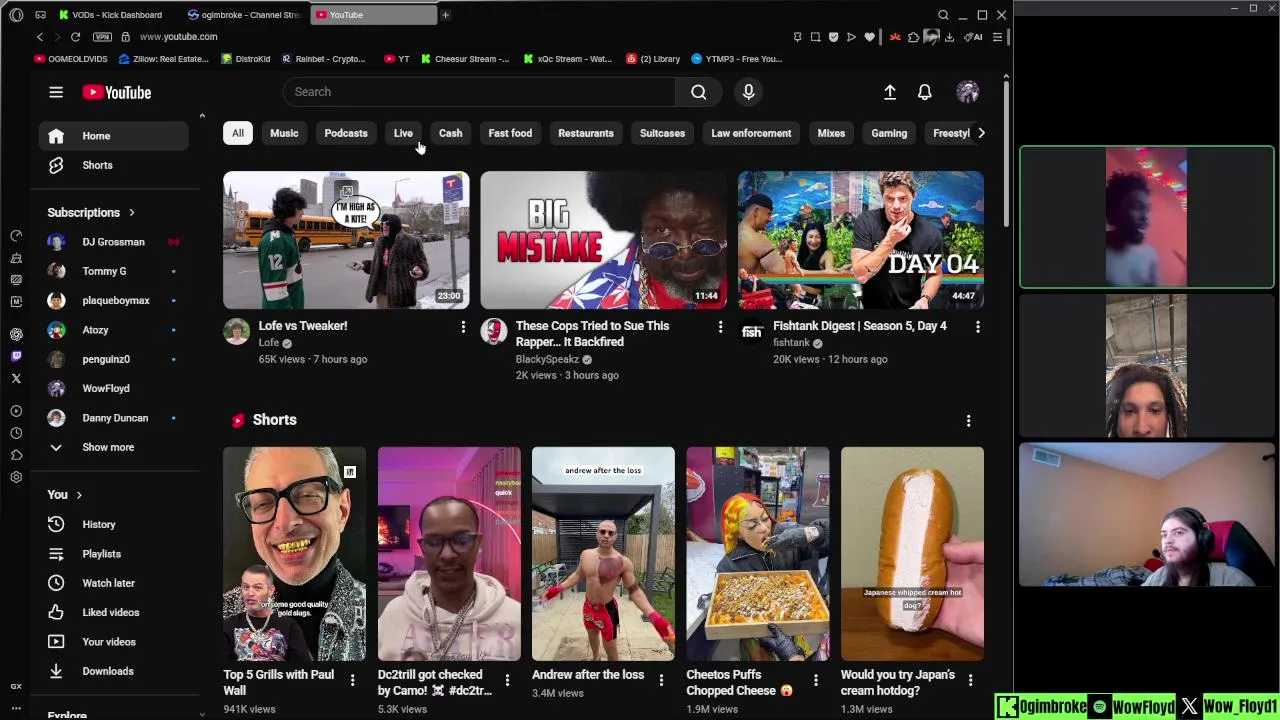Open the Opera main menu logo

(x=16, y=15)
